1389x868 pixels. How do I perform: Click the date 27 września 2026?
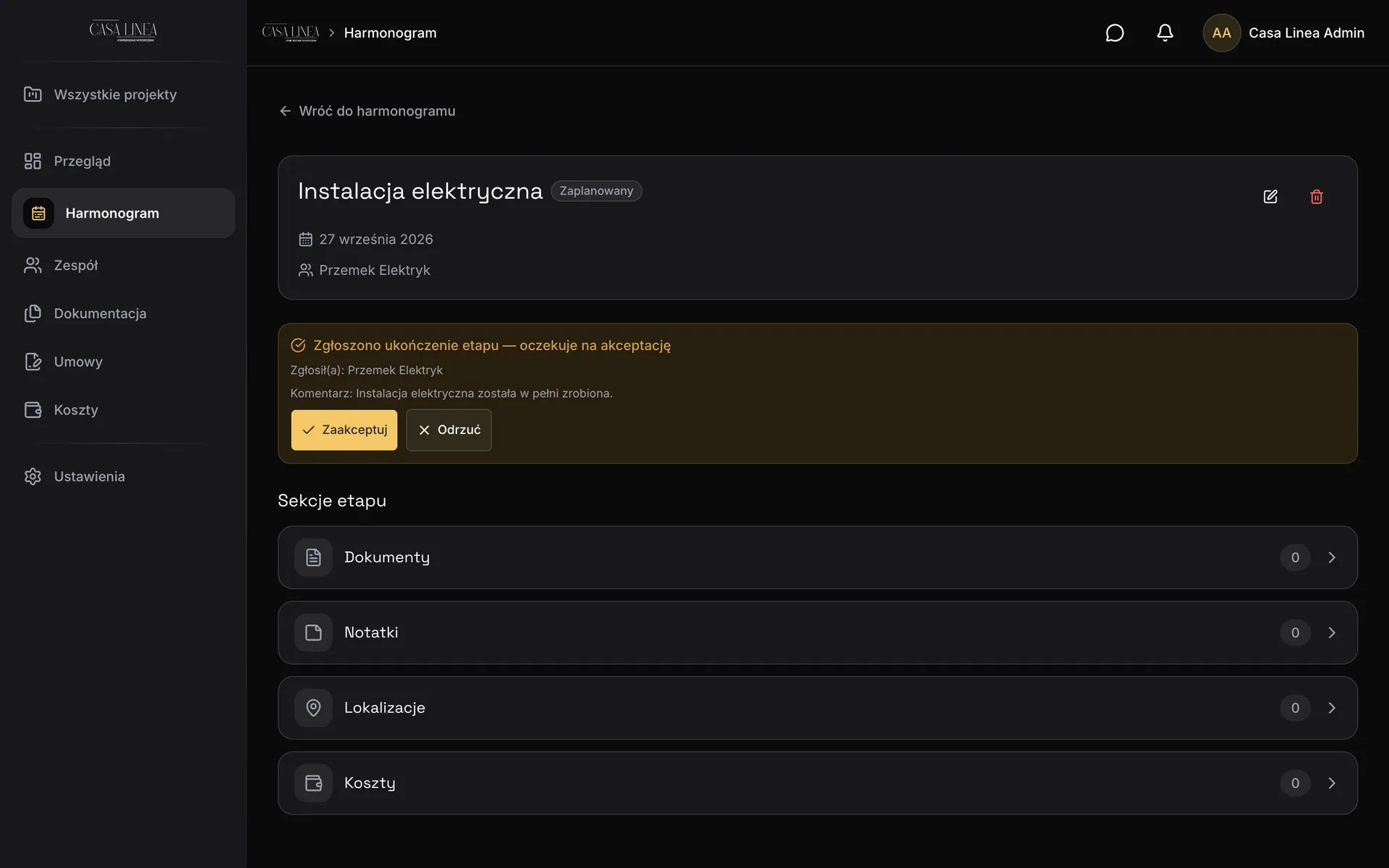pos(376,239)
